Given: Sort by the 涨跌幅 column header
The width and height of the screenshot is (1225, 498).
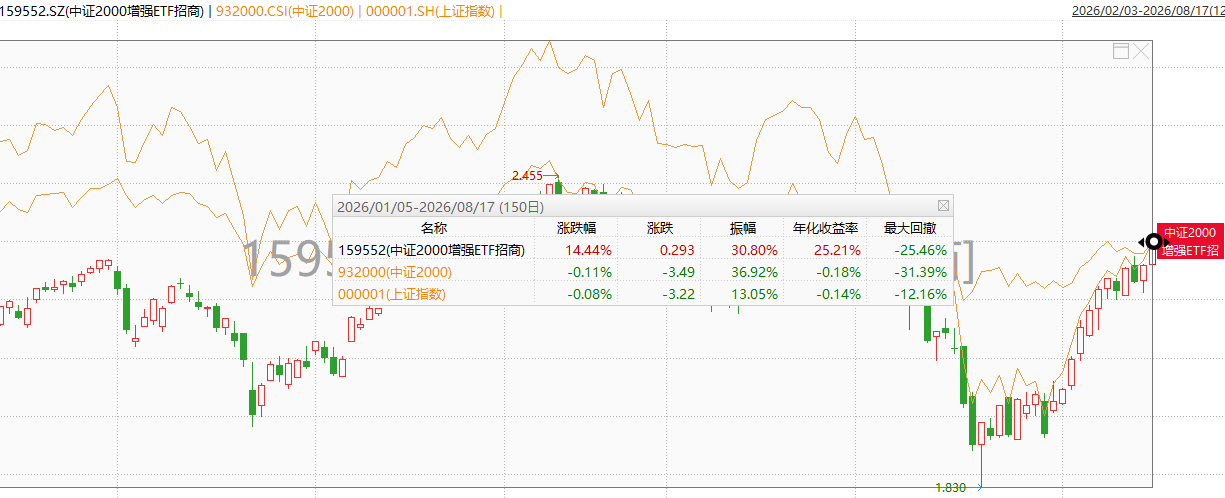Looking at the screenshot, I should tap(576, 228).
